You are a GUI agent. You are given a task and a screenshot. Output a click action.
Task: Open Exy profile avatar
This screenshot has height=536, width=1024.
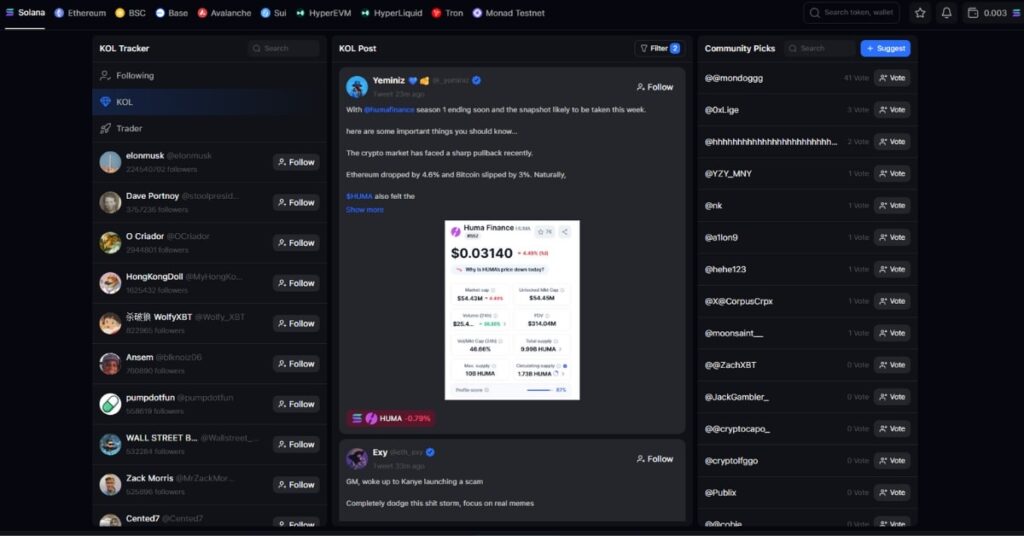tap(357, 458)
